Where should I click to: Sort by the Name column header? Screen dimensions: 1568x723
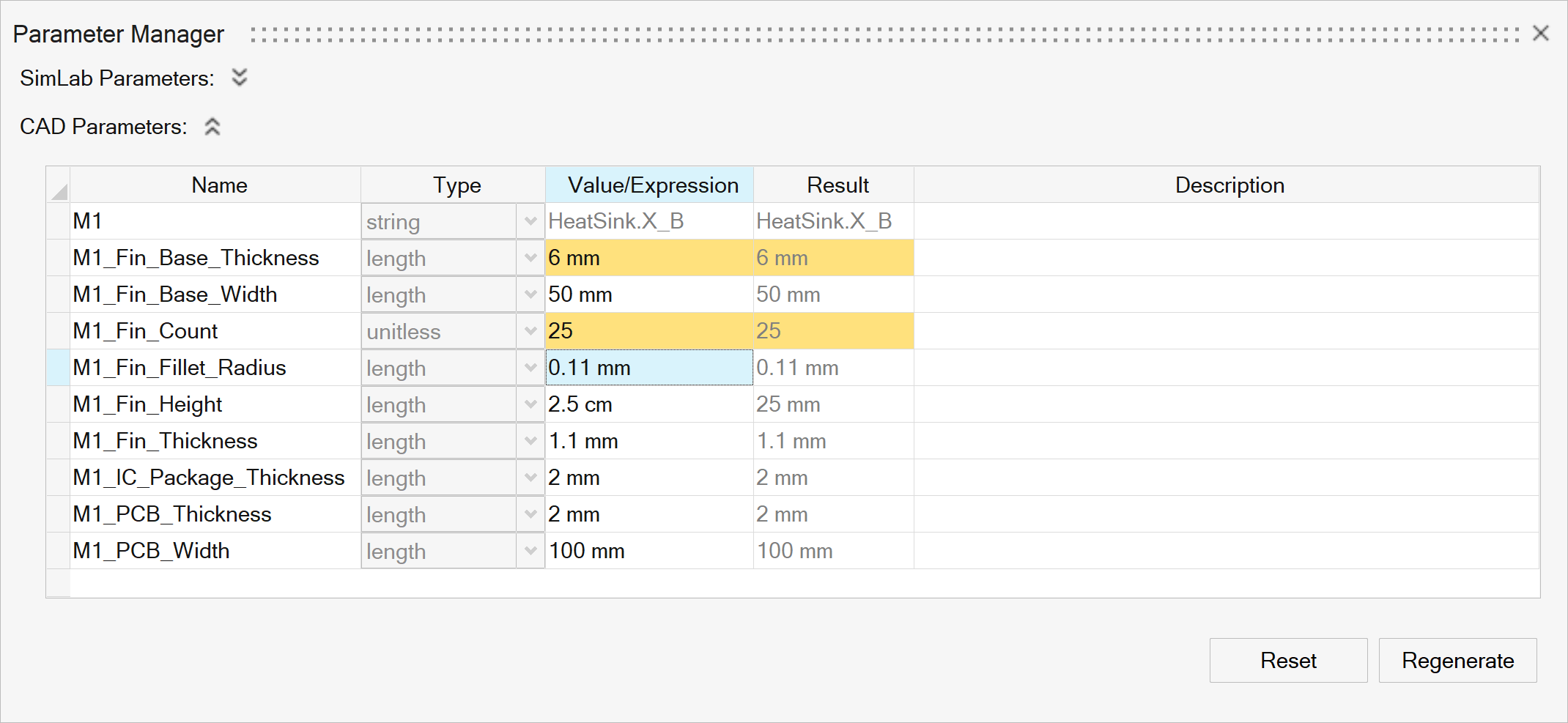click(218, 185)
